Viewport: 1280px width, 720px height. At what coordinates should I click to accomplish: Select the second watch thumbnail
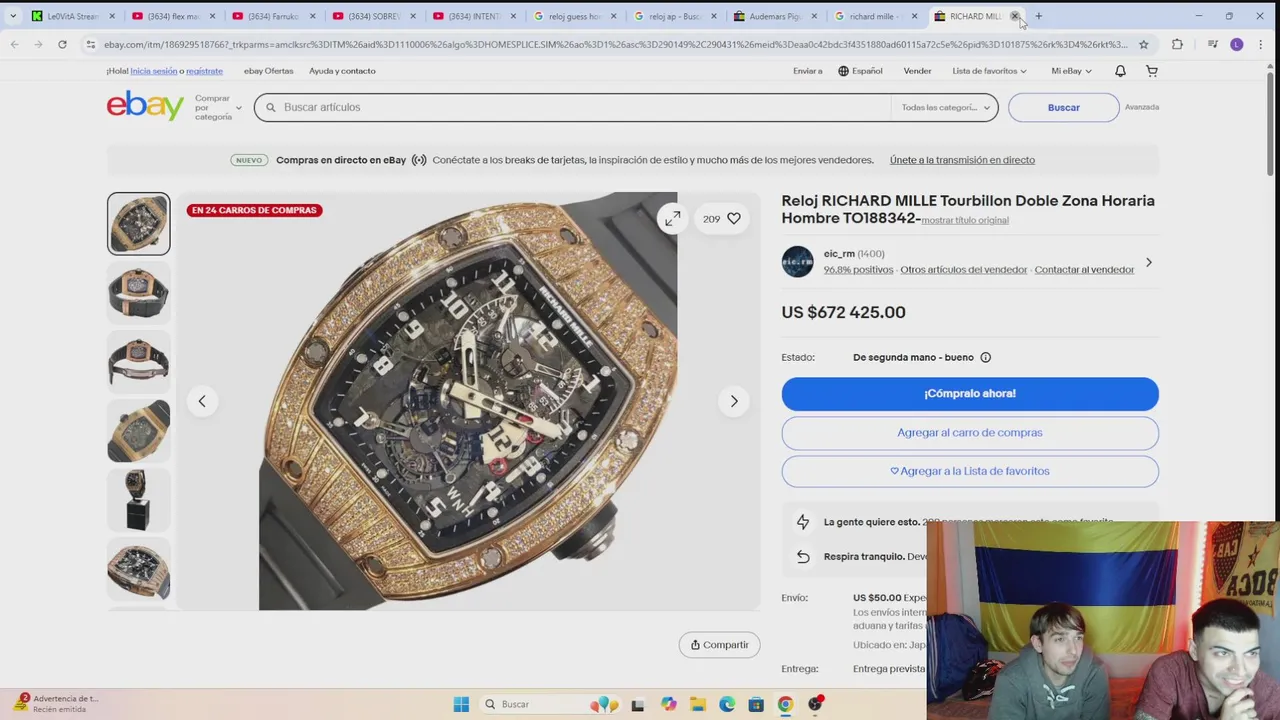[x=138, y=293]
